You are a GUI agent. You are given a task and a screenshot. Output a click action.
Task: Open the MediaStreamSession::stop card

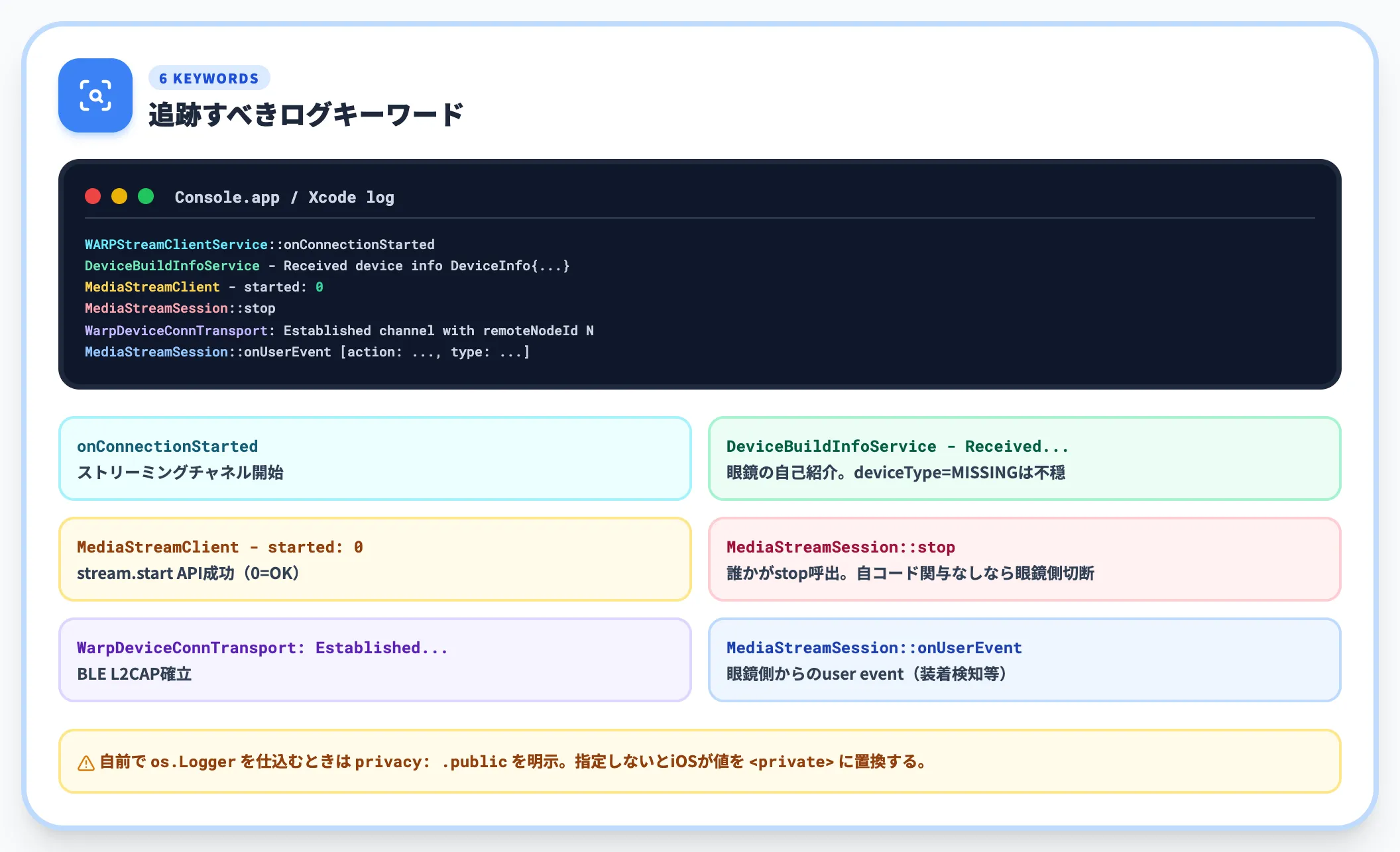(x=1025, y=559)
